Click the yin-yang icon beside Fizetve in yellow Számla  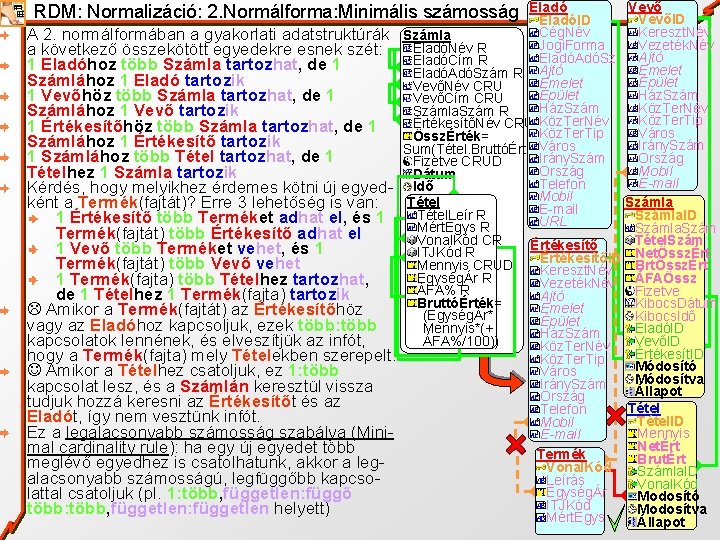630,291
